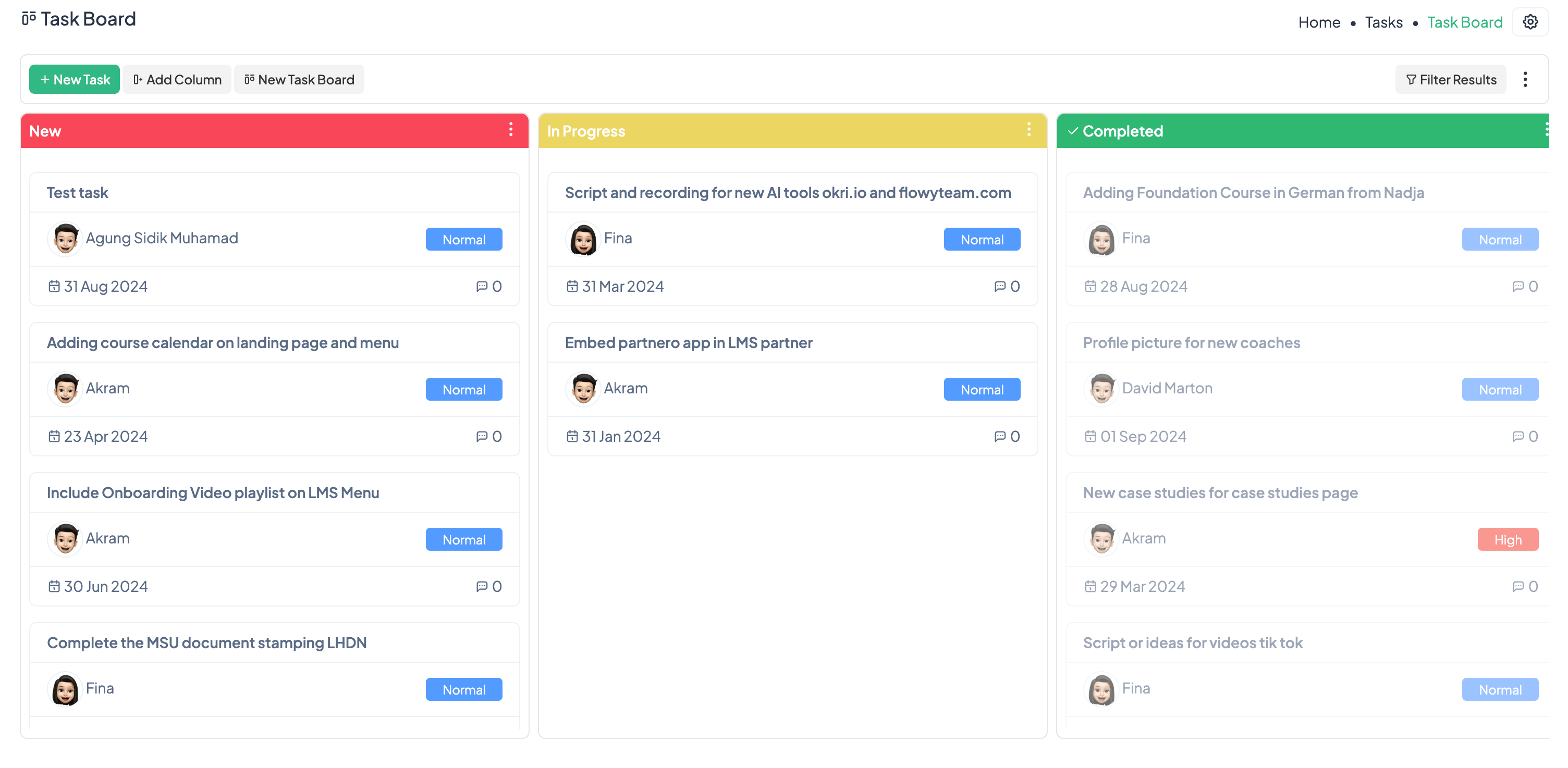Viewport: 1568px width, 768px height.
Task: Go to Tasks breadcrumb
Action: pos(1383,22)
